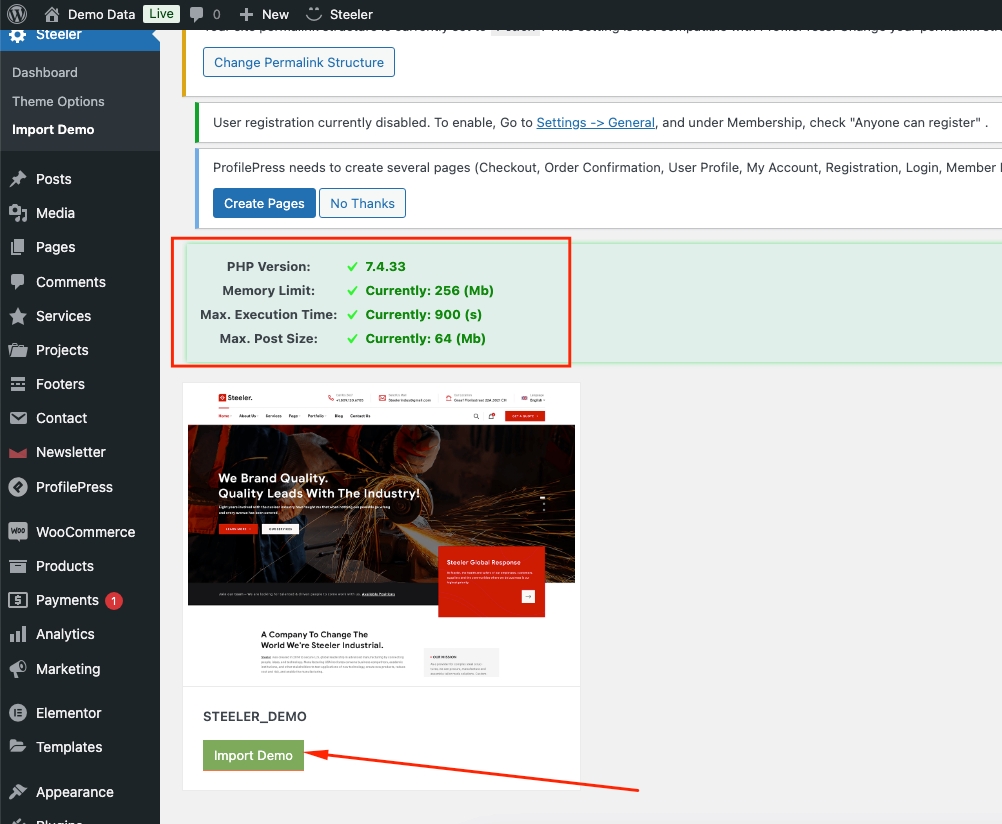Click the Analytics bar chart icon
The width and height of the screenshot is (1002, 824).
point(17,634)
